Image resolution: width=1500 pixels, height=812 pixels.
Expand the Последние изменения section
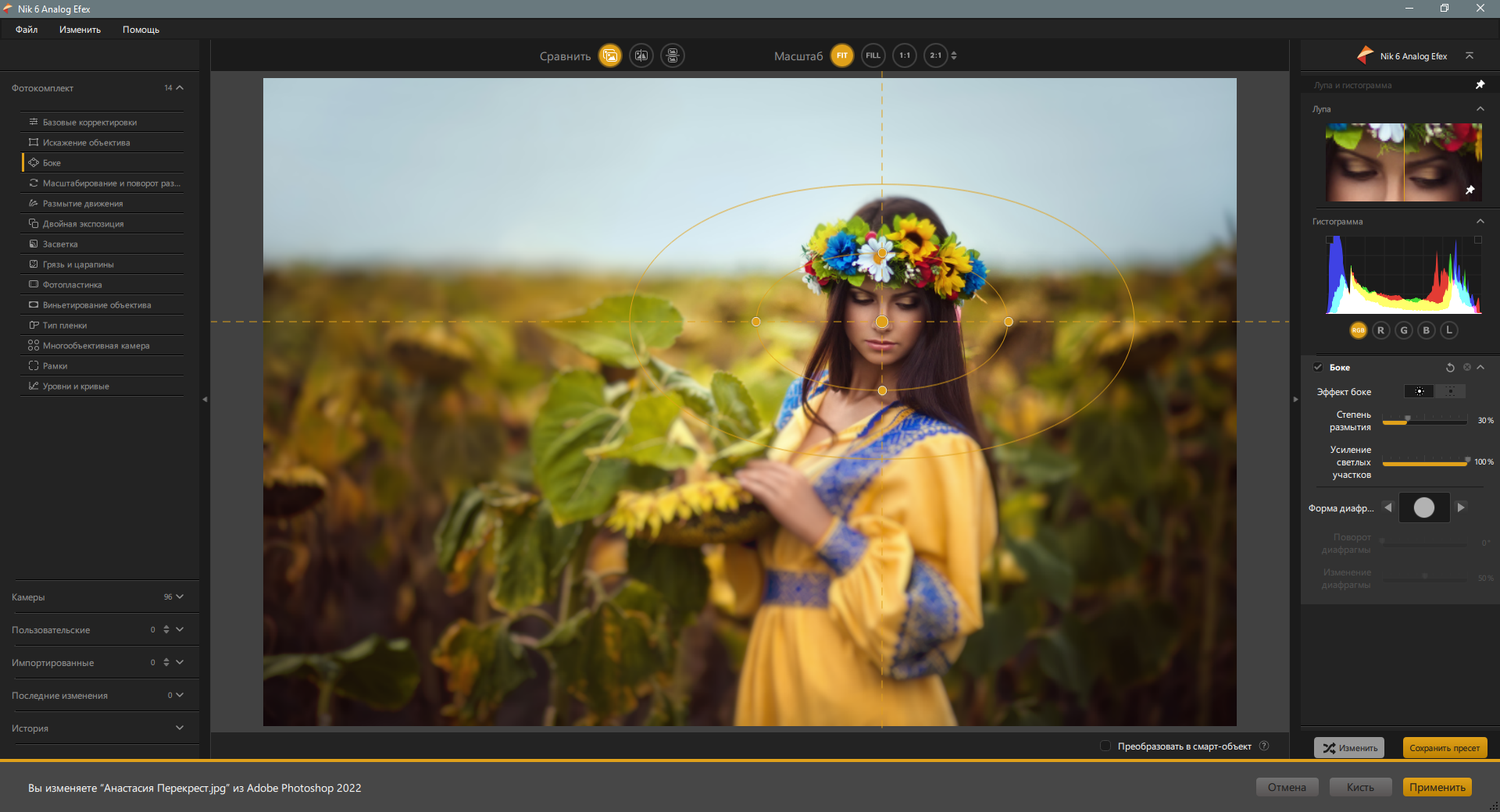click(x=180, y=695)
